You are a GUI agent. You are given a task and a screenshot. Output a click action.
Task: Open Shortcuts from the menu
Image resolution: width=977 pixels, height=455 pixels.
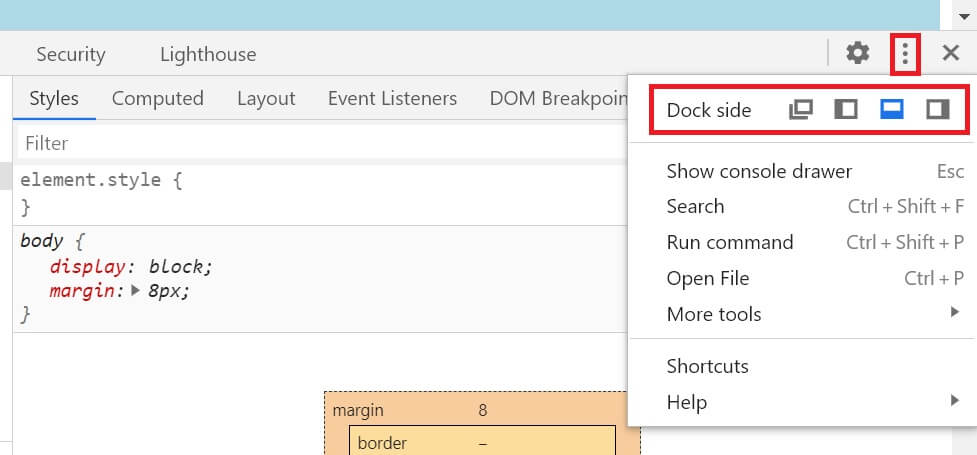(707, 366)
